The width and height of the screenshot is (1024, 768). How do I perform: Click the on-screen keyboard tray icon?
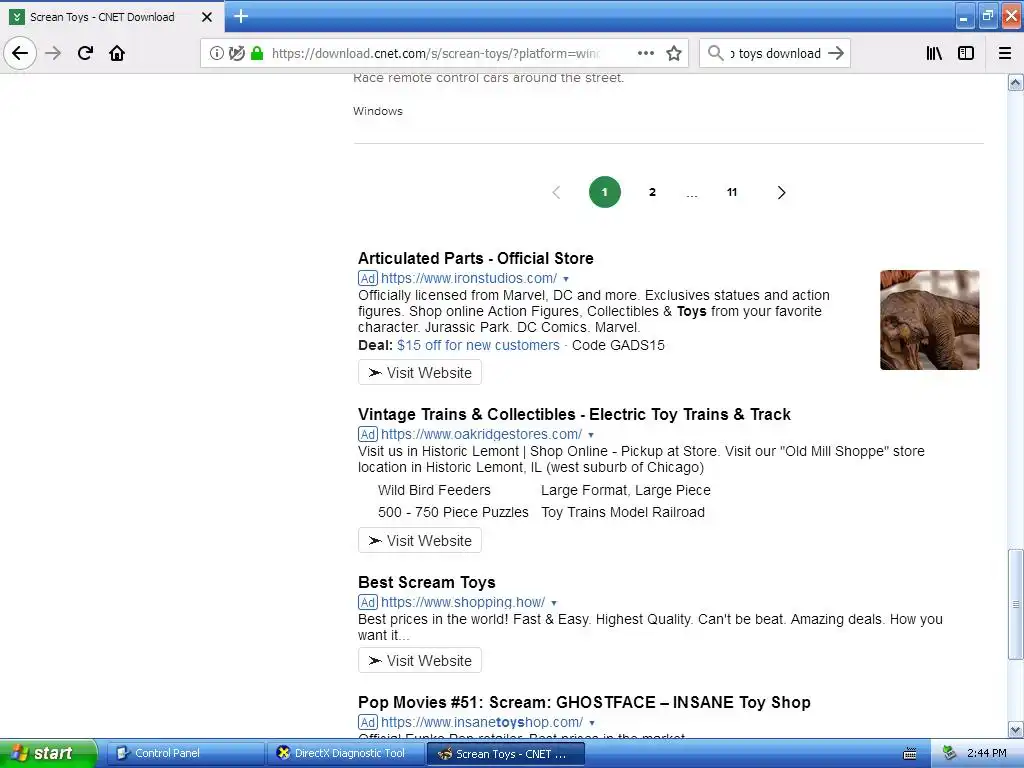pyautogui.click(x=910, y=754)
